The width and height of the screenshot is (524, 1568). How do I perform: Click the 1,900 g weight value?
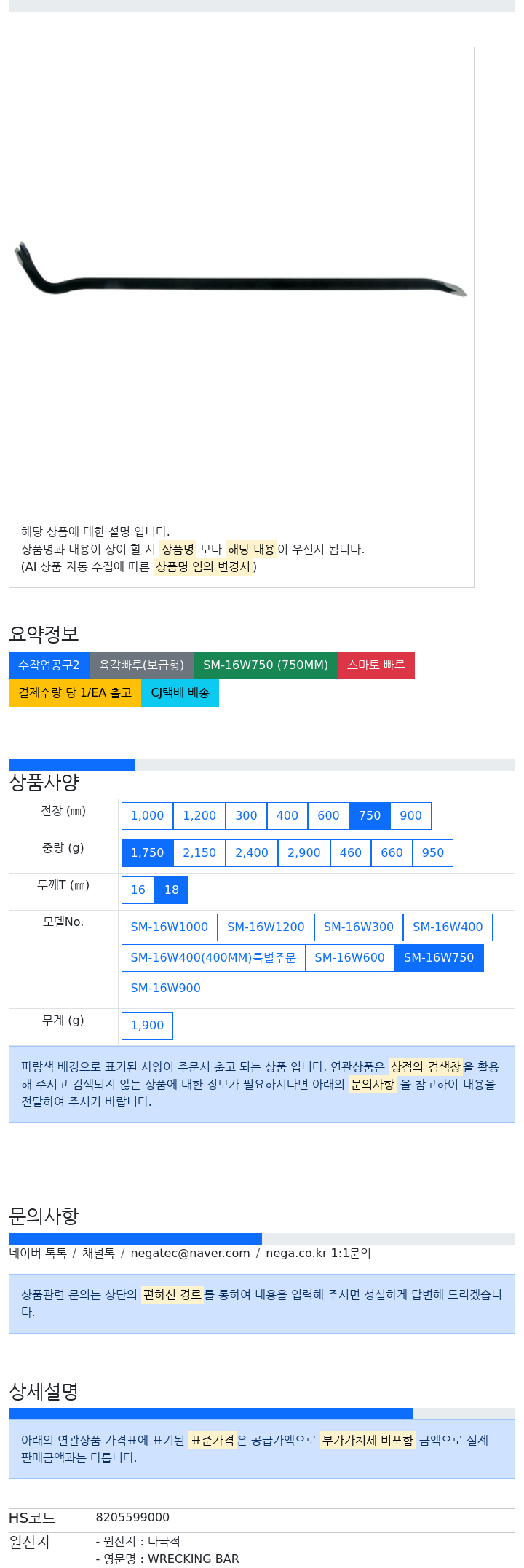(x=147, y=1025)
